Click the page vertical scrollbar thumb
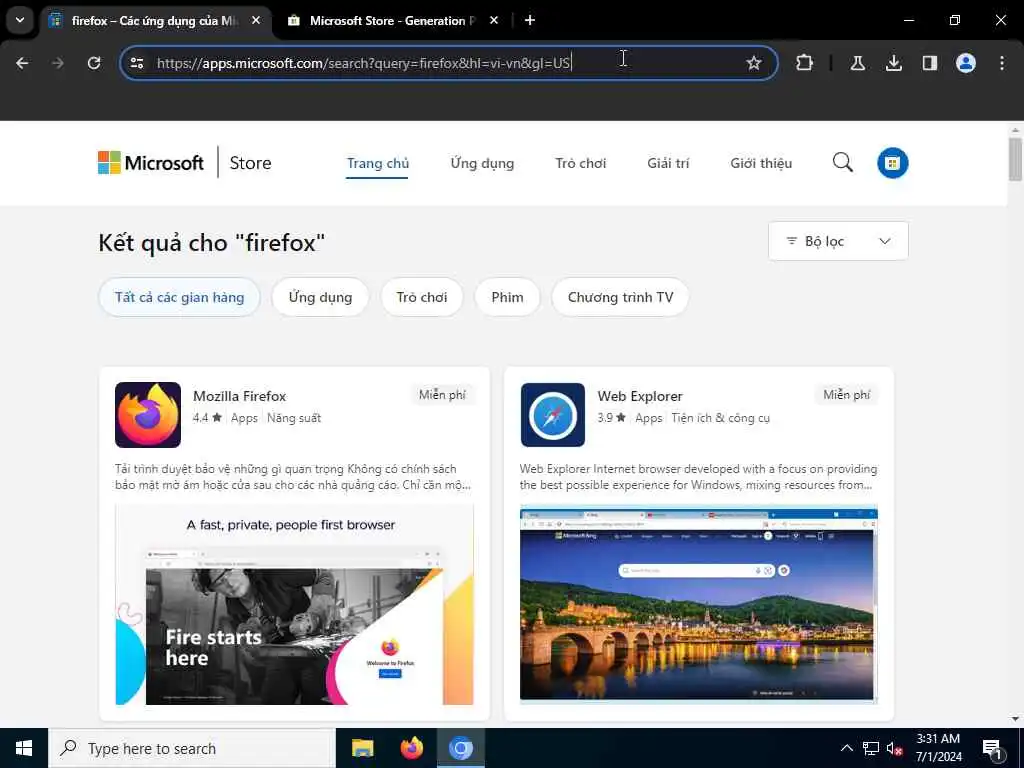1024x768 pixels. pyautogui.click(x=1015, y=159)
